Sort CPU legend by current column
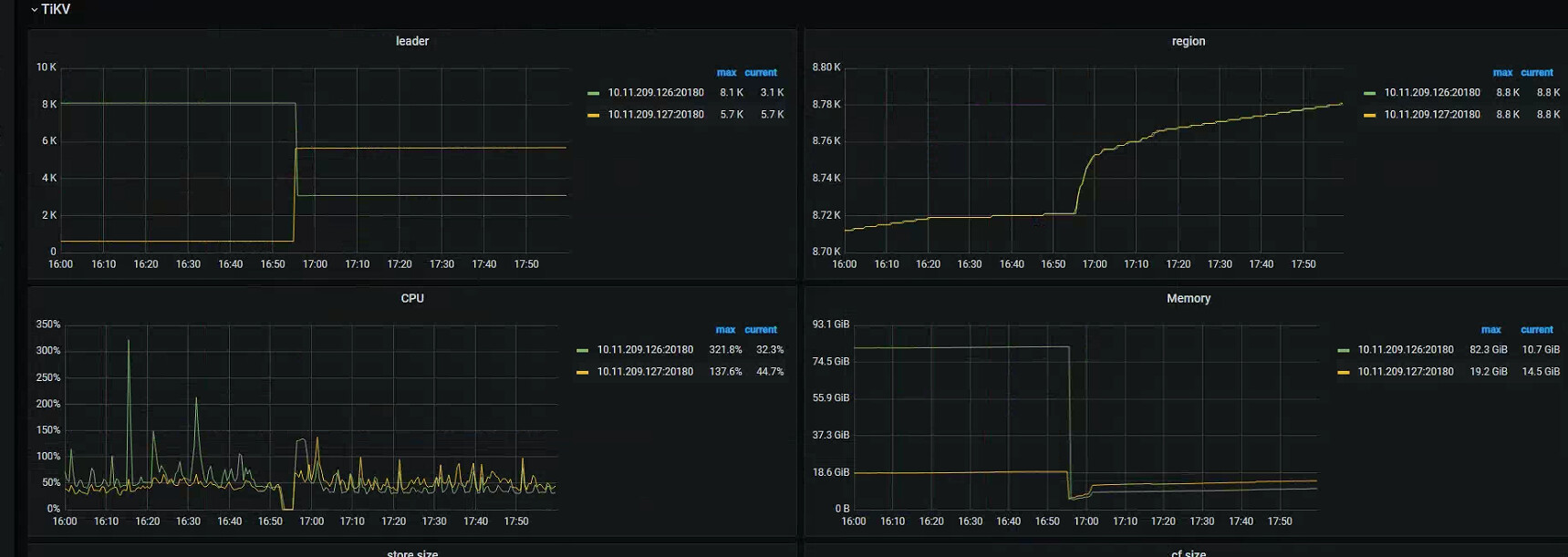This screenshot has height=557, width=1568. tap(760, 330)
